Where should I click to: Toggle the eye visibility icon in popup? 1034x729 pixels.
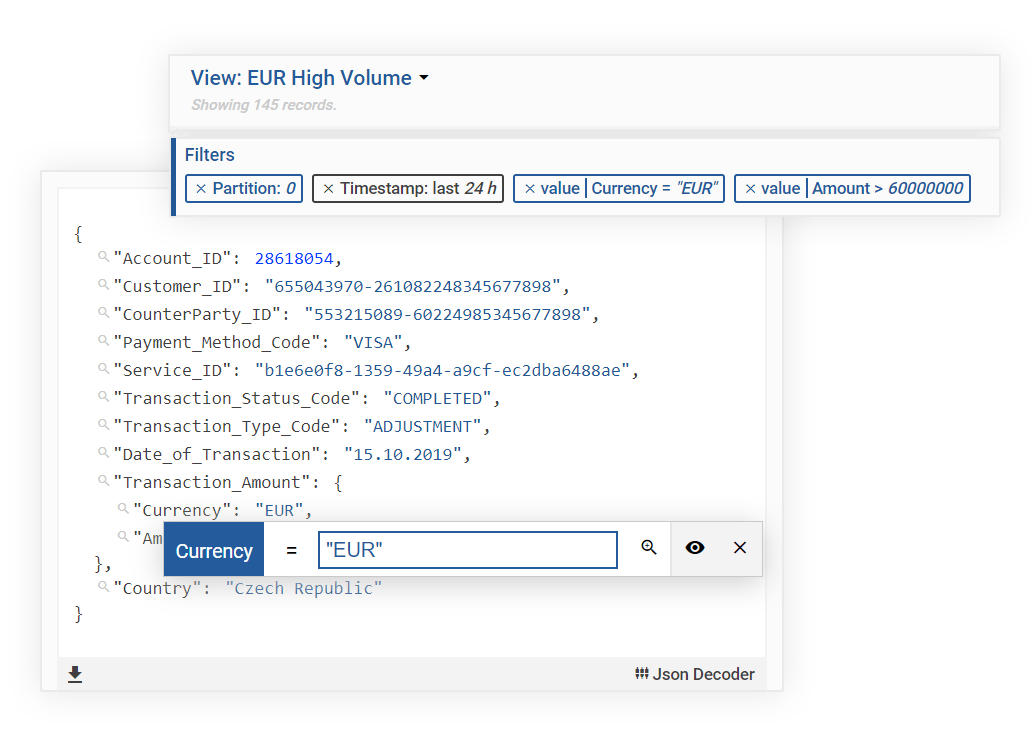(695, 548)
